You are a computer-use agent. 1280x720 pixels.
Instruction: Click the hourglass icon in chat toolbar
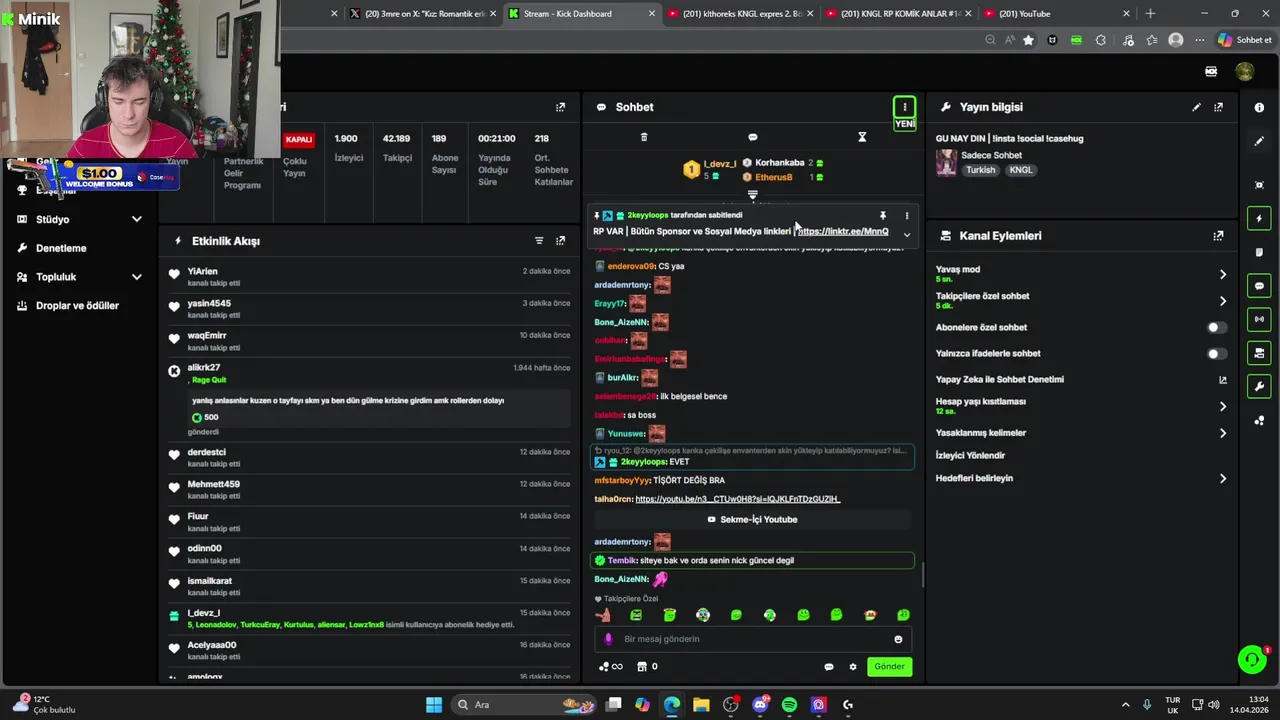tap(862, 137)
